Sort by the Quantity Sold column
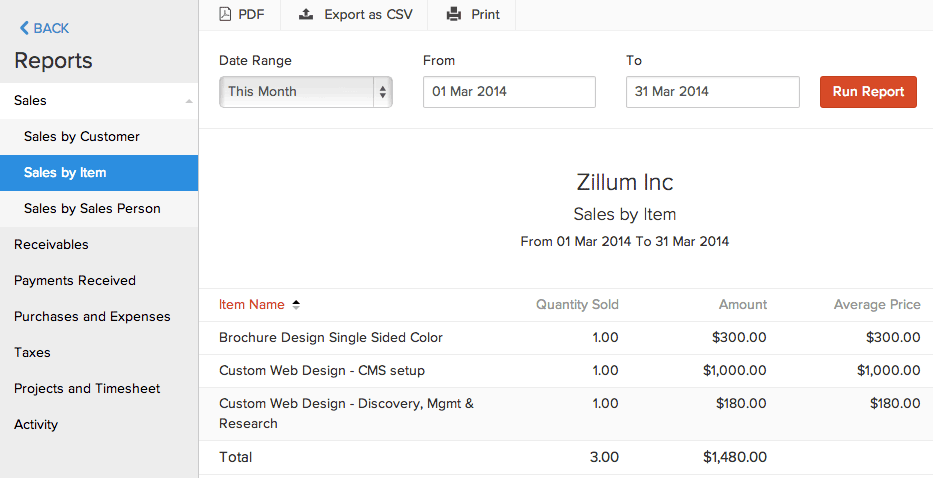Screen dimensions: 933x478 click(577, 305)
